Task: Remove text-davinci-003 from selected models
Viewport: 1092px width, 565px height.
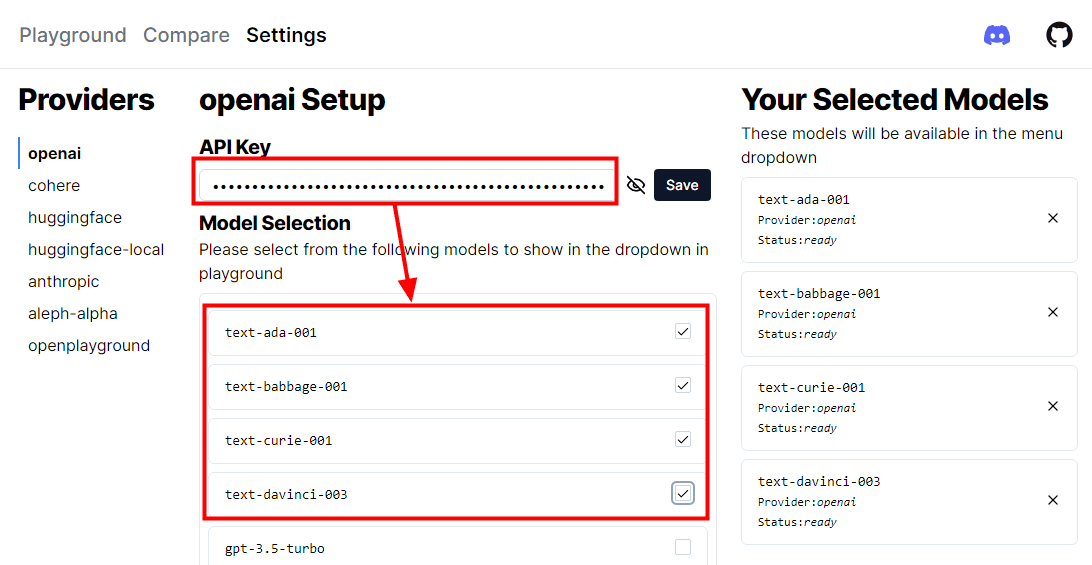Action: [1053, 500]
